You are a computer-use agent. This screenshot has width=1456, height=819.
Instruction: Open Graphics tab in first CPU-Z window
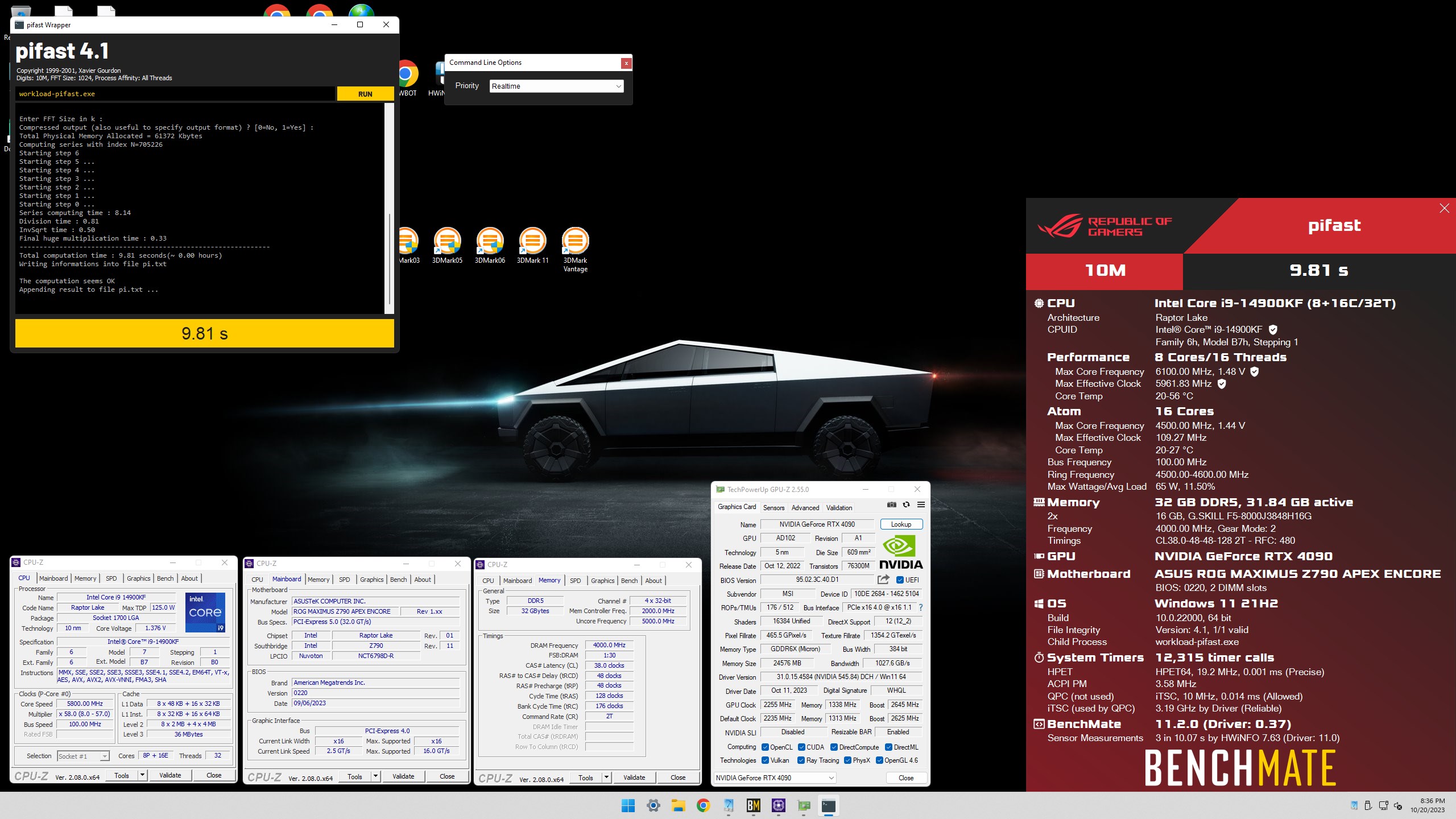pyautogui.click(x=139, y=578)
